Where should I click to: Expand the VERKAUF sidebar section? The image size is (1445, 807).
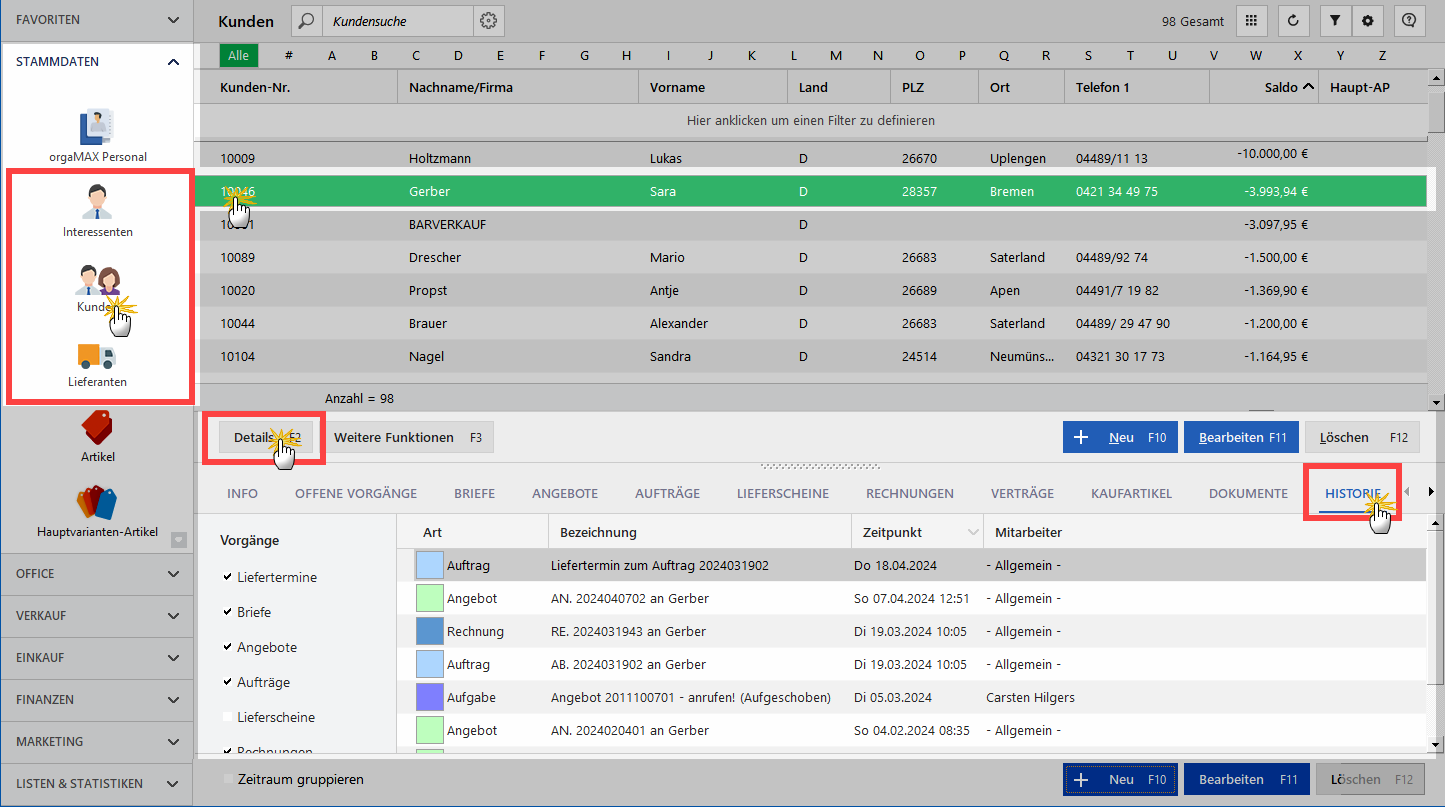[x=173, y=616]
